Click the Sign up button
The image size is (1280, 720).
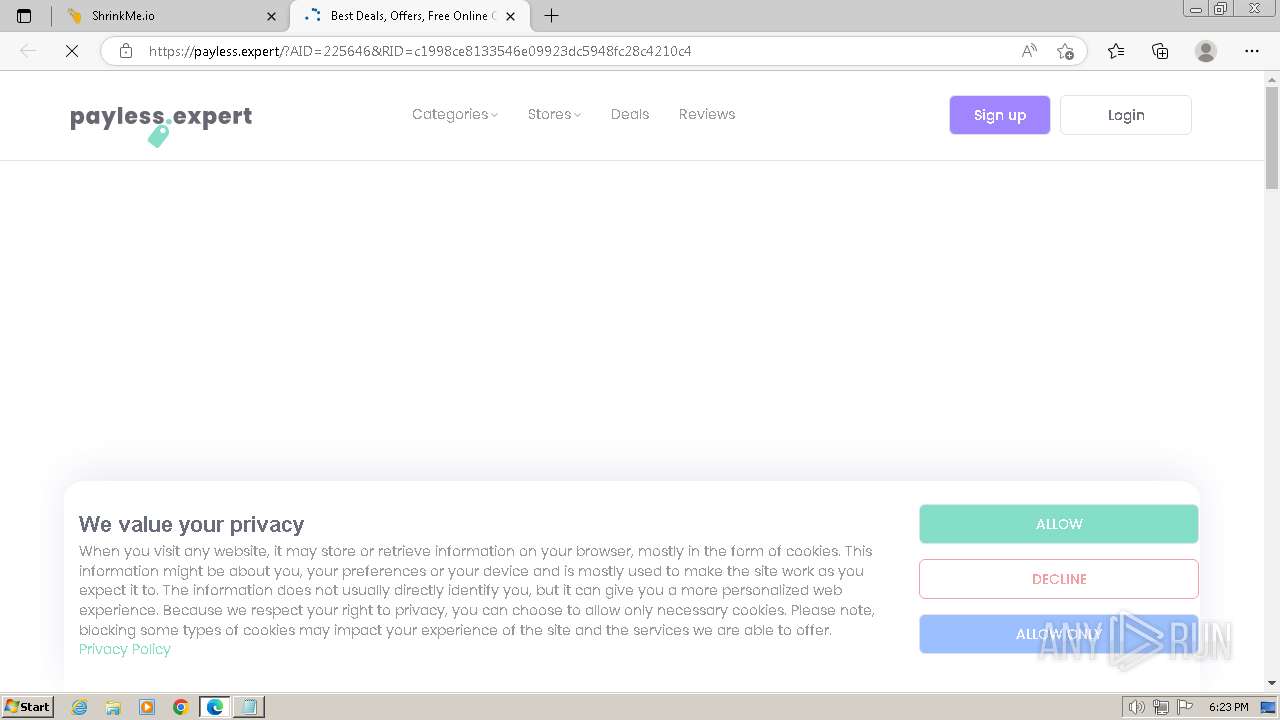pos(1000,115)
